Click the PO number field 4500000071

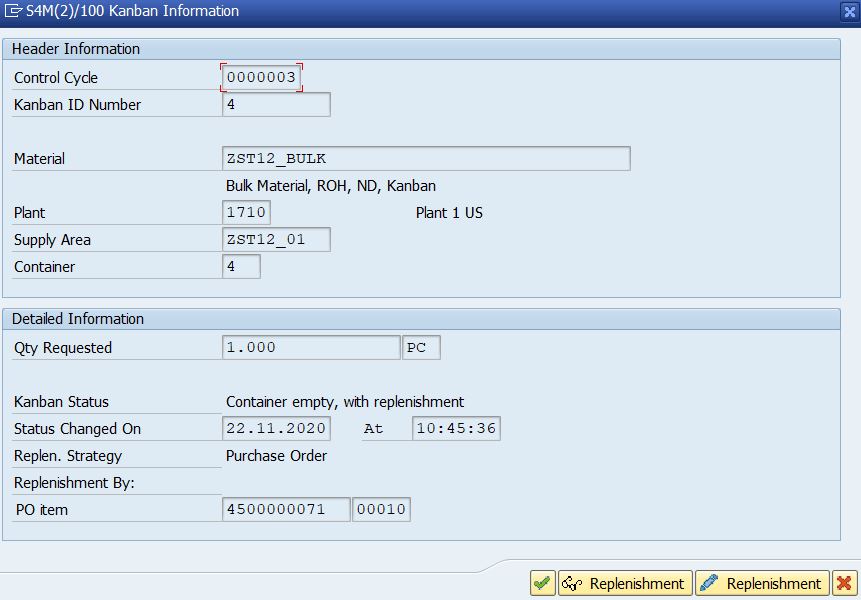pos(286,509)
